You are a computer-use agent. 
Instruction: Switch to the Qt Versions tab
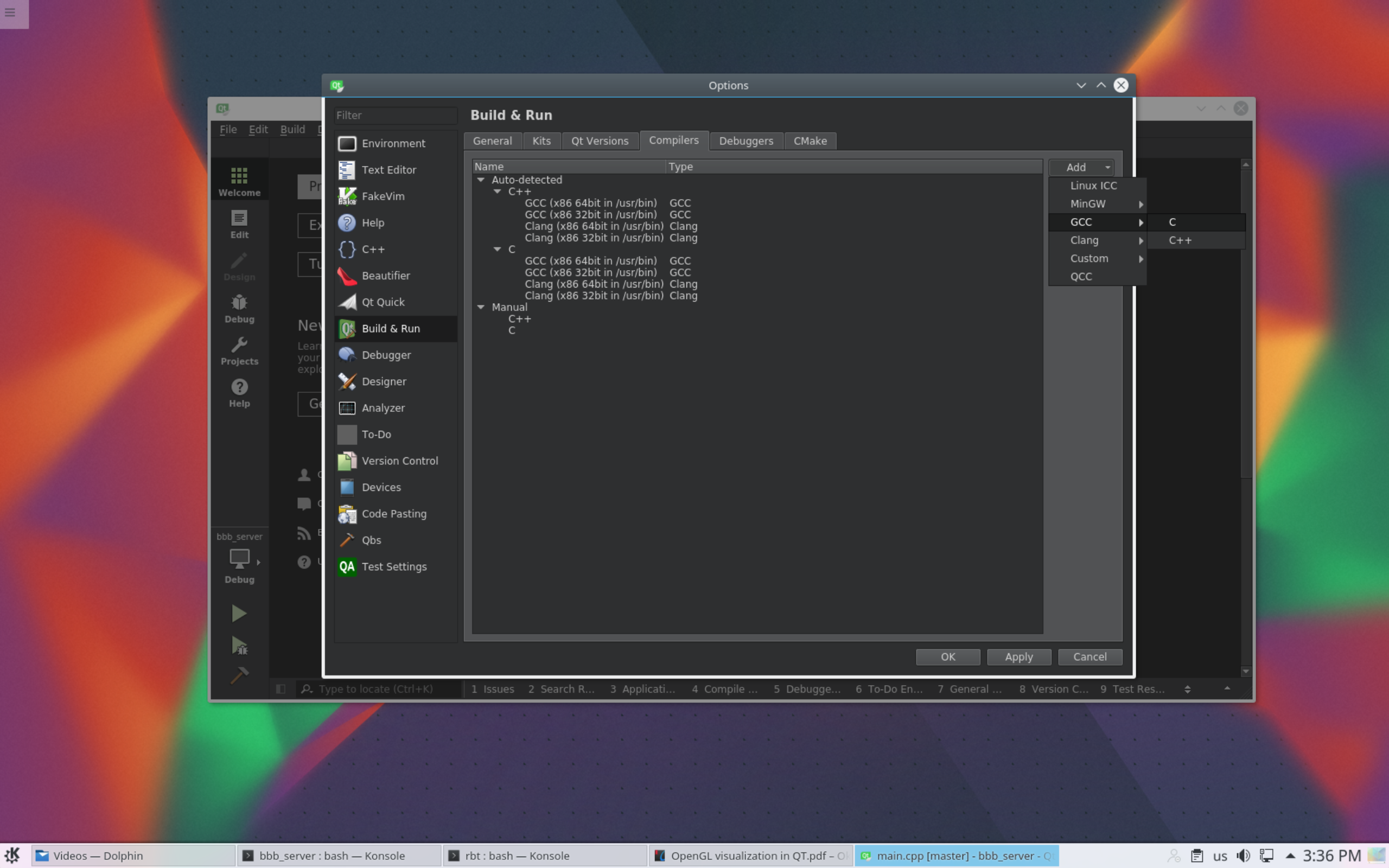[x=600, y=141]
